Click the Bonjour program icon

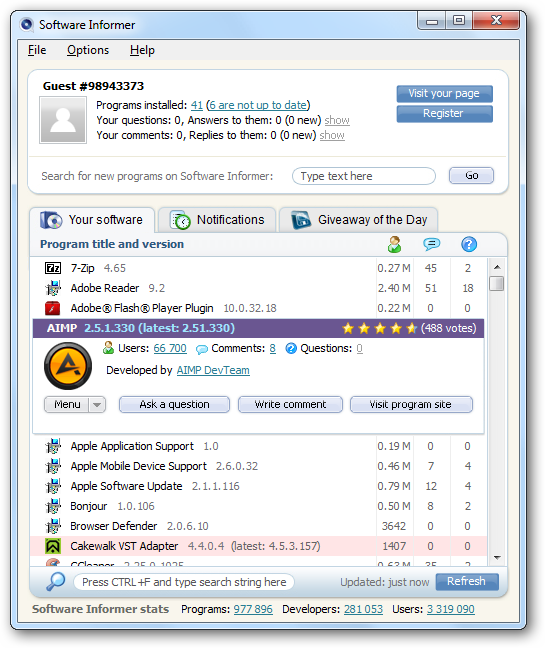(53, 506)
